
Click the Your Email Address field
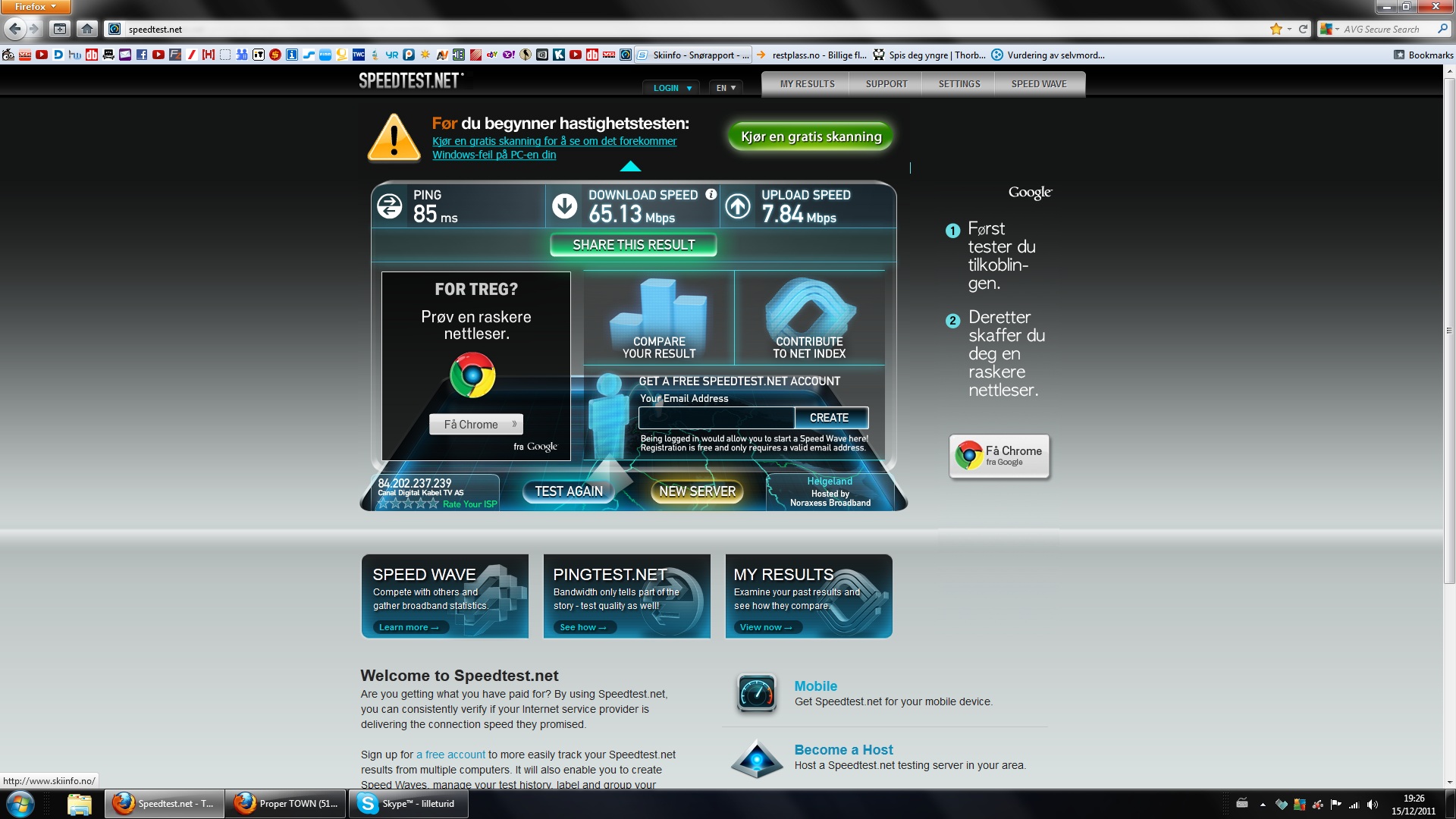point(717,418)
